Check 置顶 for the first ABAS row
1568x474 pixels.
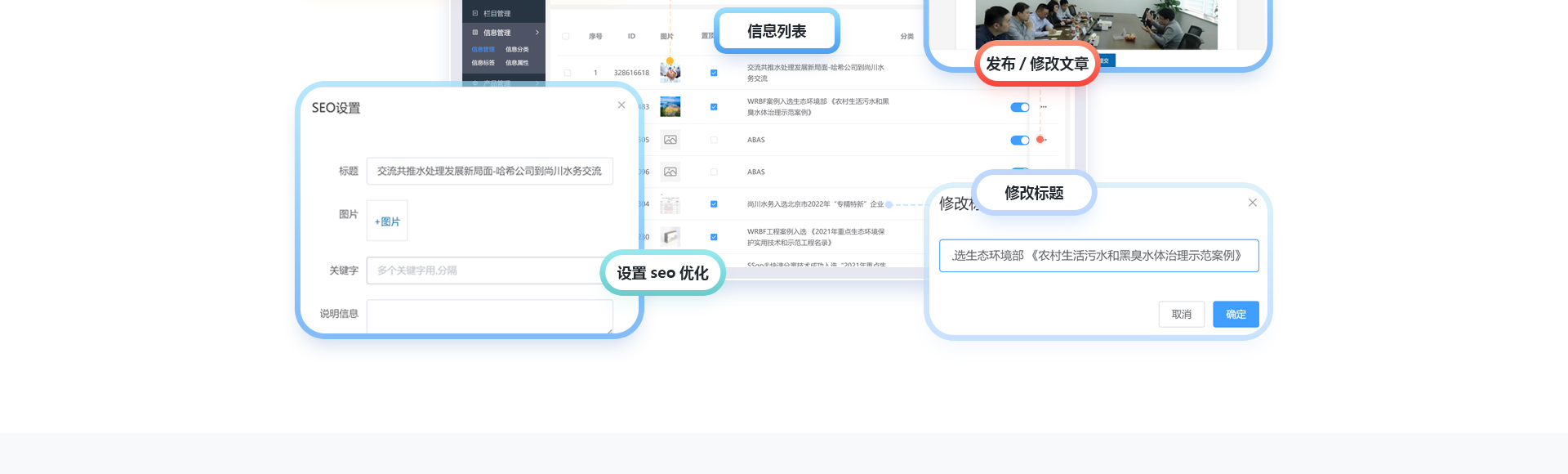tap(714, 140)
